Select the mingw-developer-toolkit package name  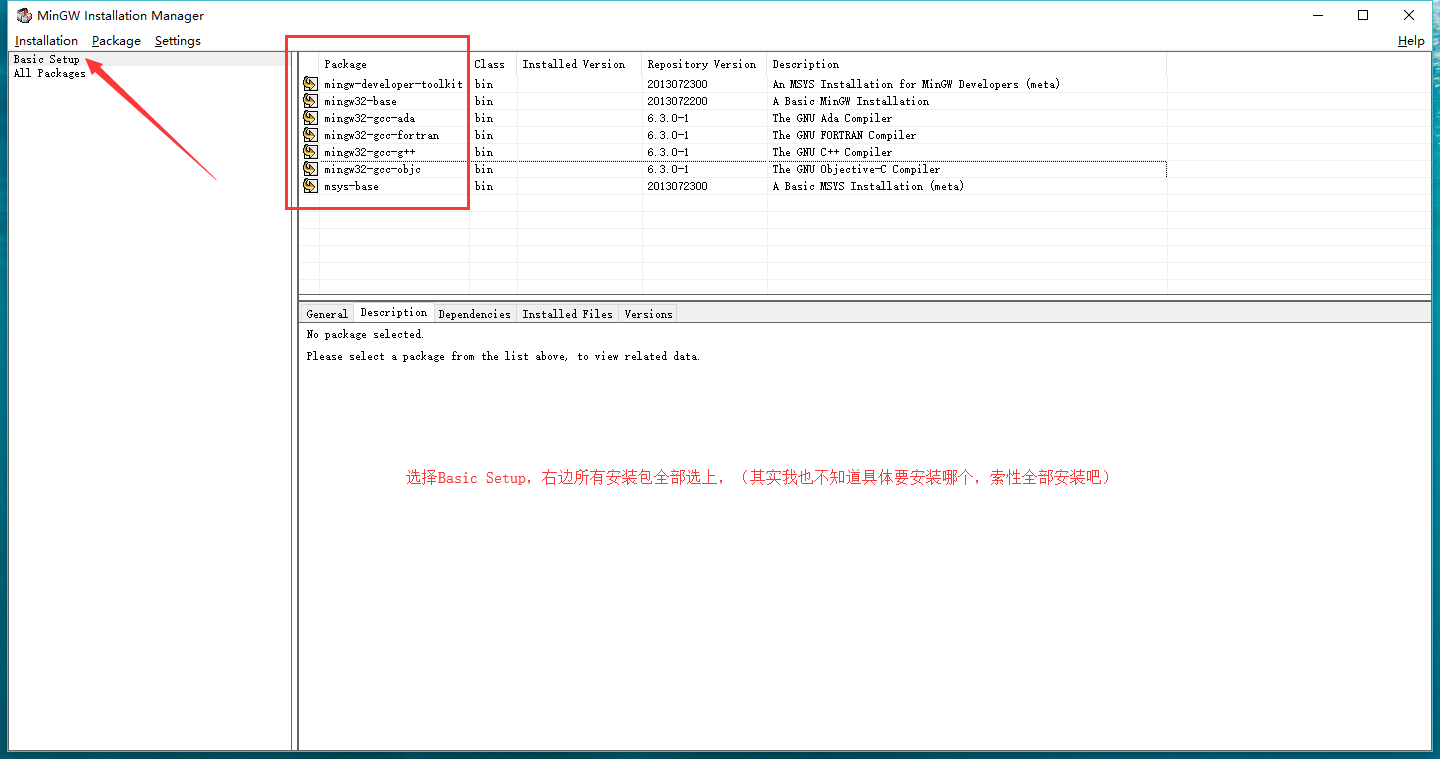393,84
